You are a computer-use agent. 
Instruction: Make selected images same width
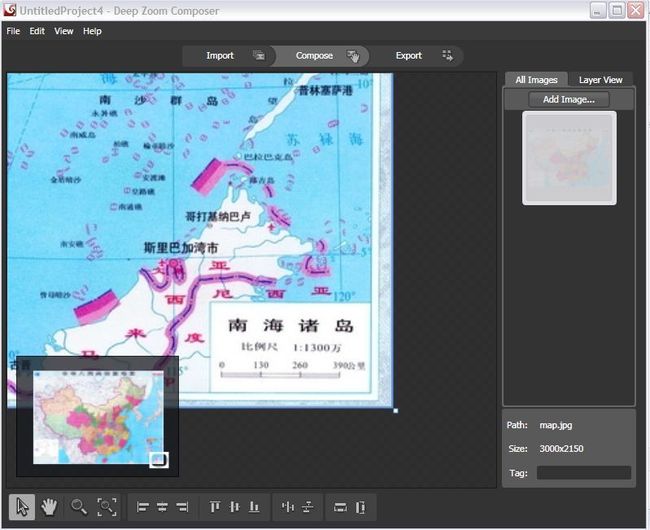pyautogui.click(x=341, y=507)
